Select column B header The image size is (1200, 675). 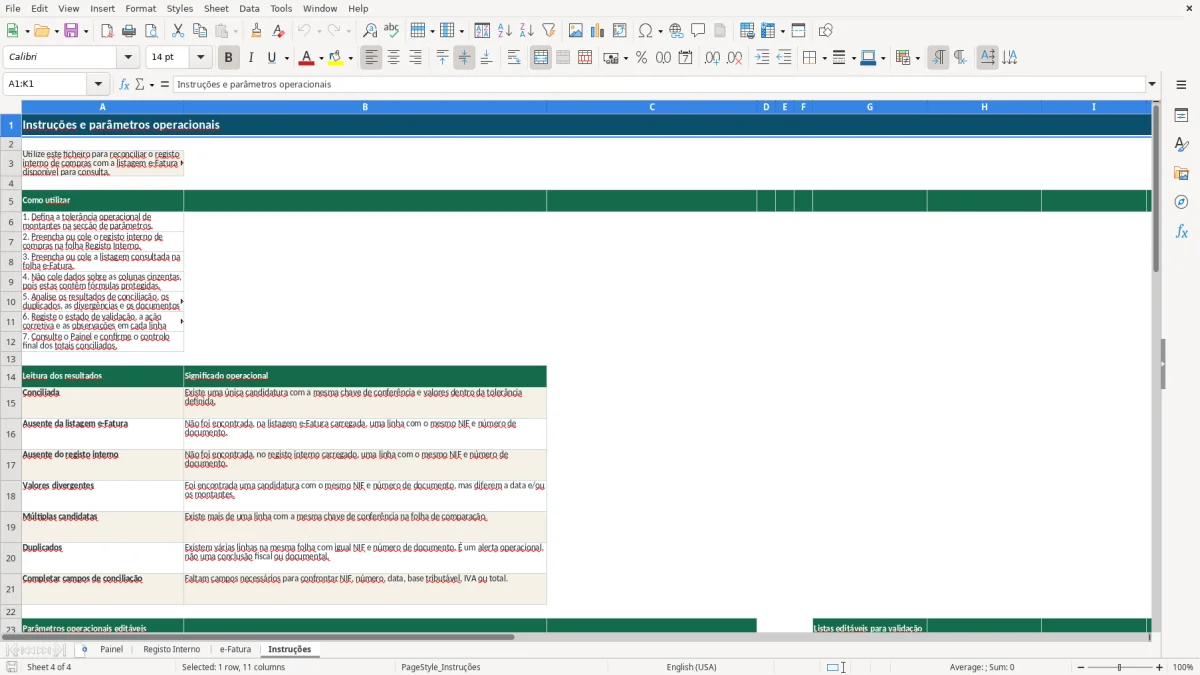(365, 106)
